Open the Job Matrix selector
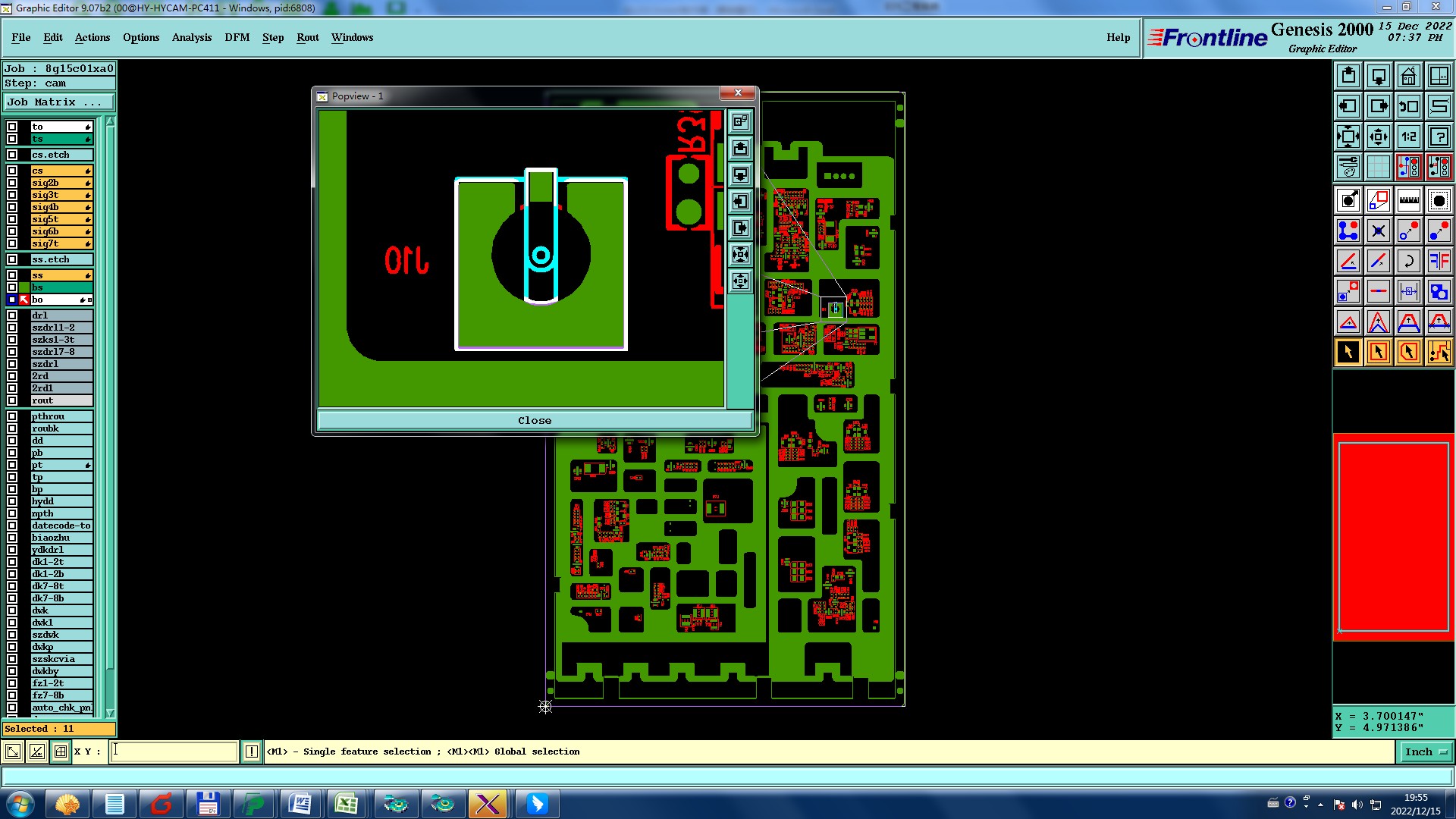This screenshot has height=819, width=1456. [x=59, y=102]
